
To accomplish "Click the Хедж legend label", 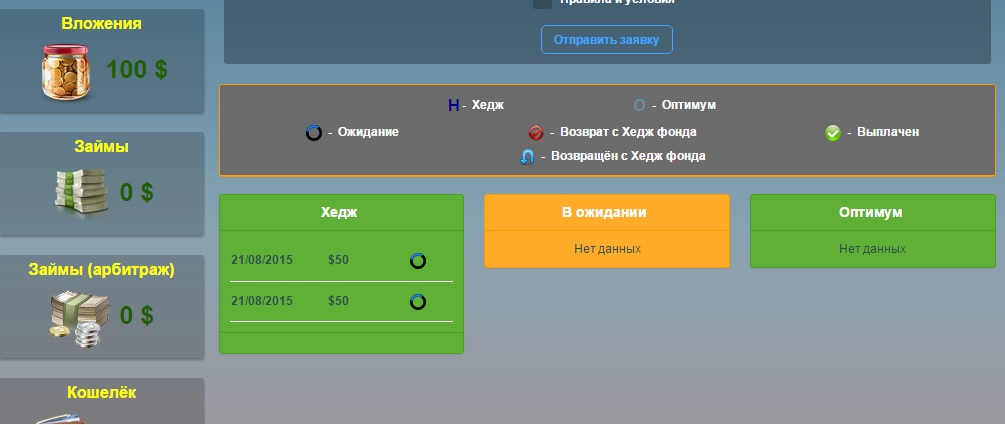I will click(x=488, y=105).
